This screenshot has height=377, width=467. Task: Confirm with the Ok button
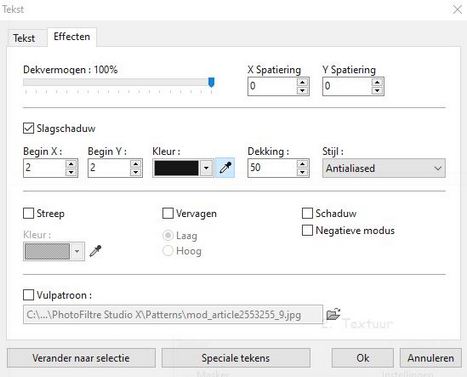[x=363, y=358]
